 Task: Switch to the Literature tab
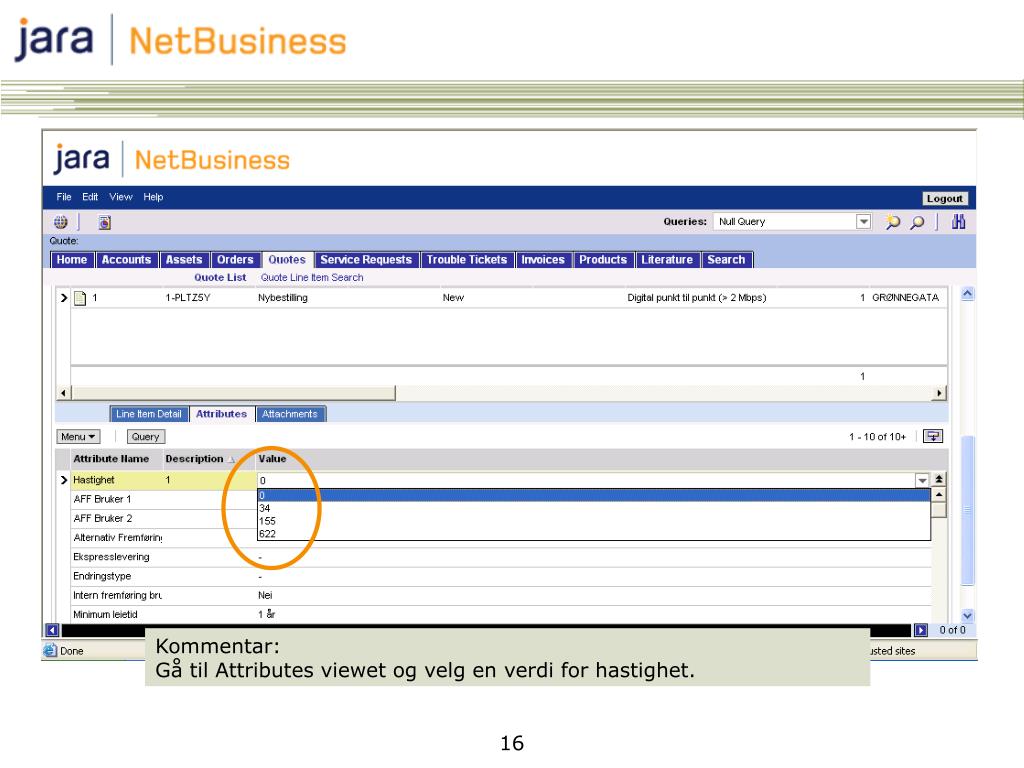click(x=667, y=260)
